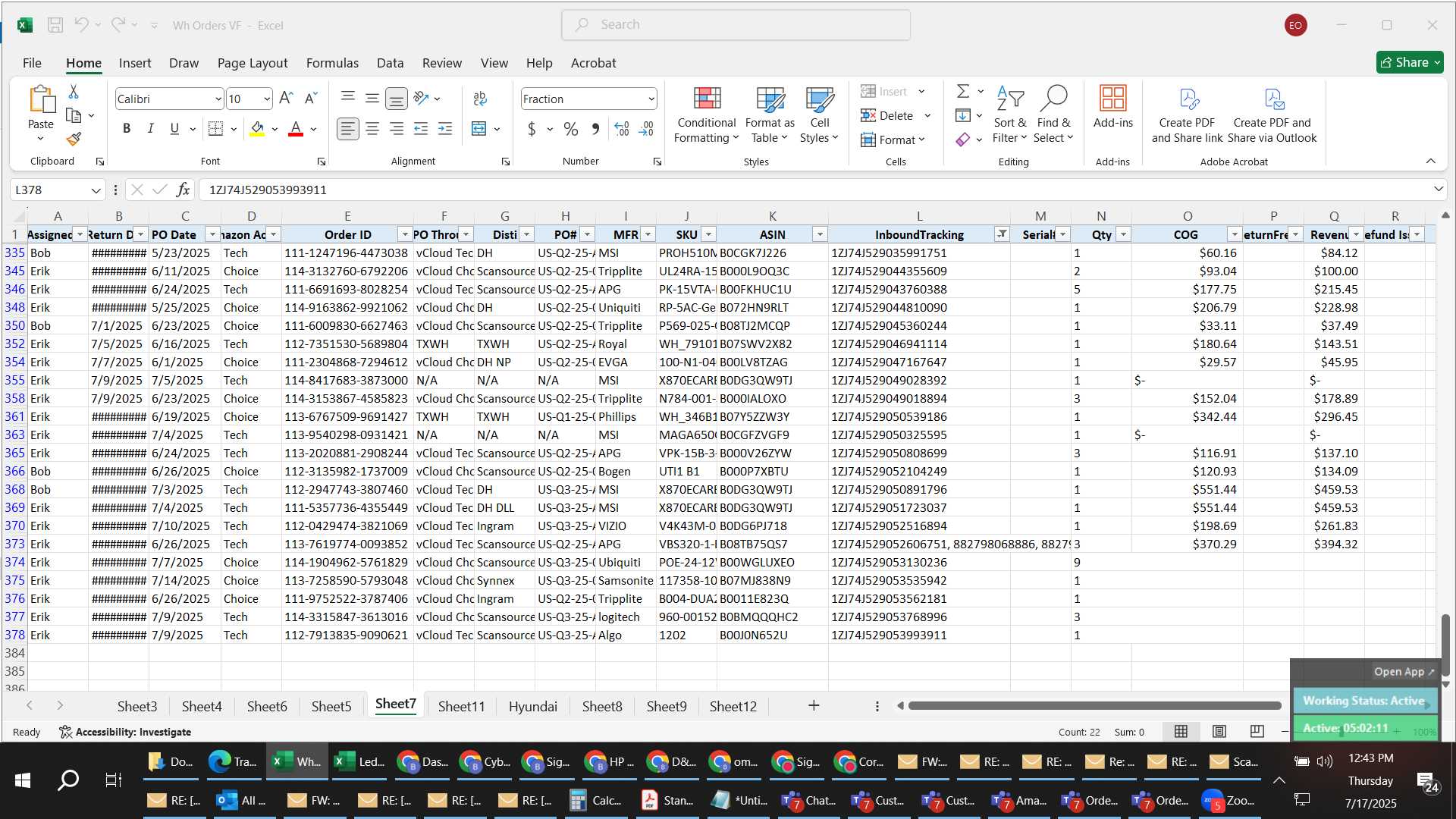Click the Add-ins icon
1456x819 pixels.
click(1112, 98)
